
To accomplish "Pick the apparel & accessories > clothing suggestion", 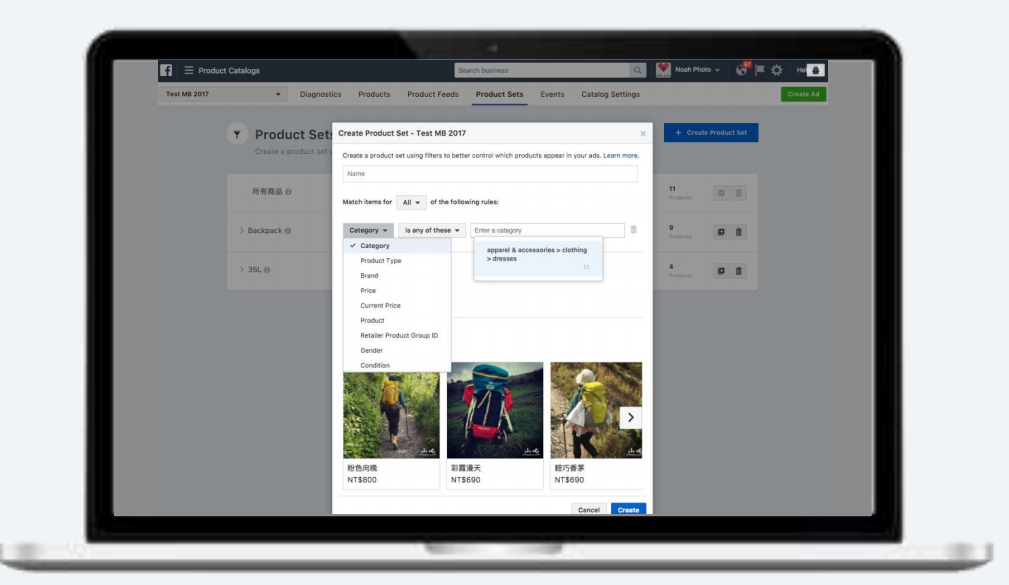I will coord(538,257).
